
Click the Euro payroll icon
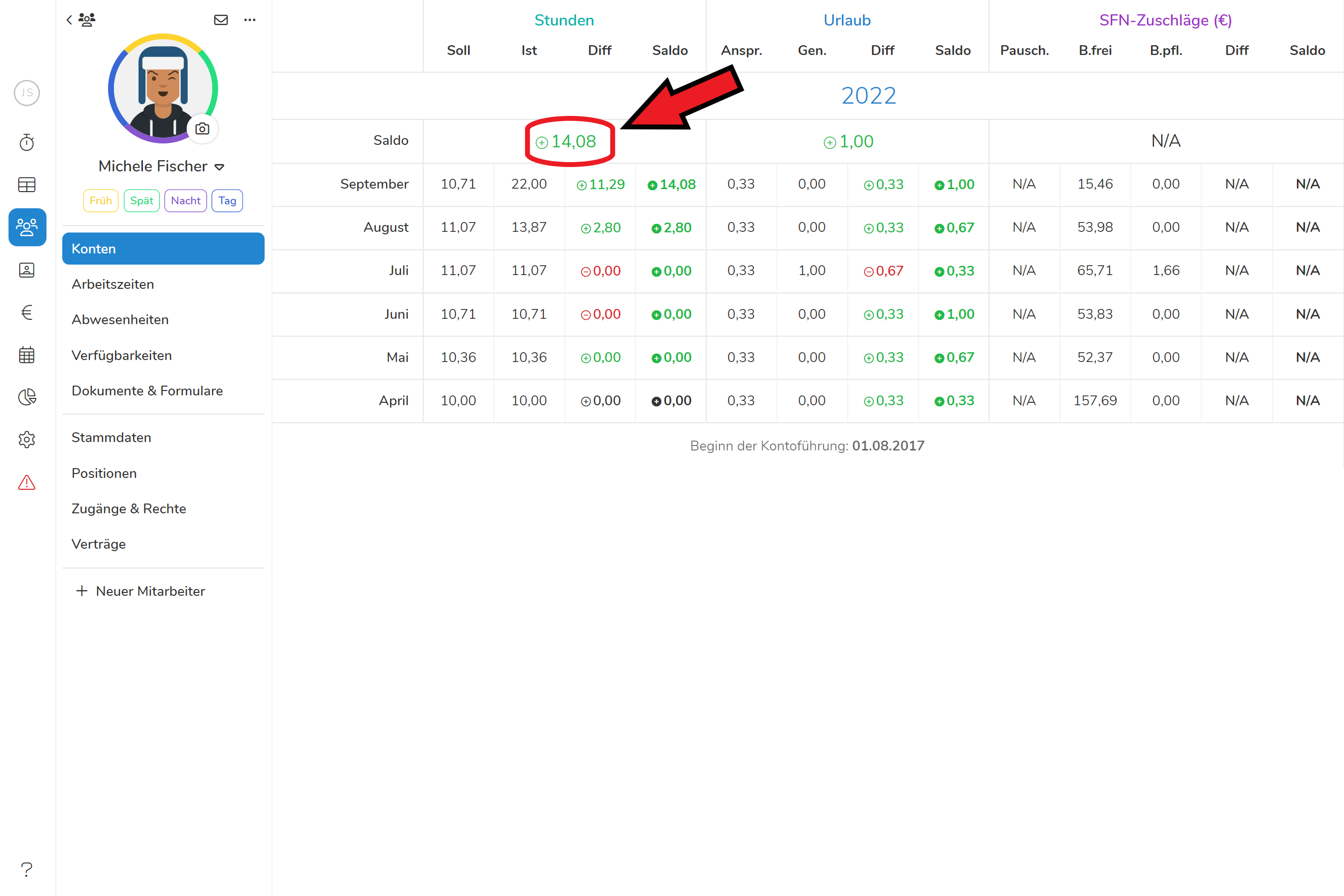(27, 312)
